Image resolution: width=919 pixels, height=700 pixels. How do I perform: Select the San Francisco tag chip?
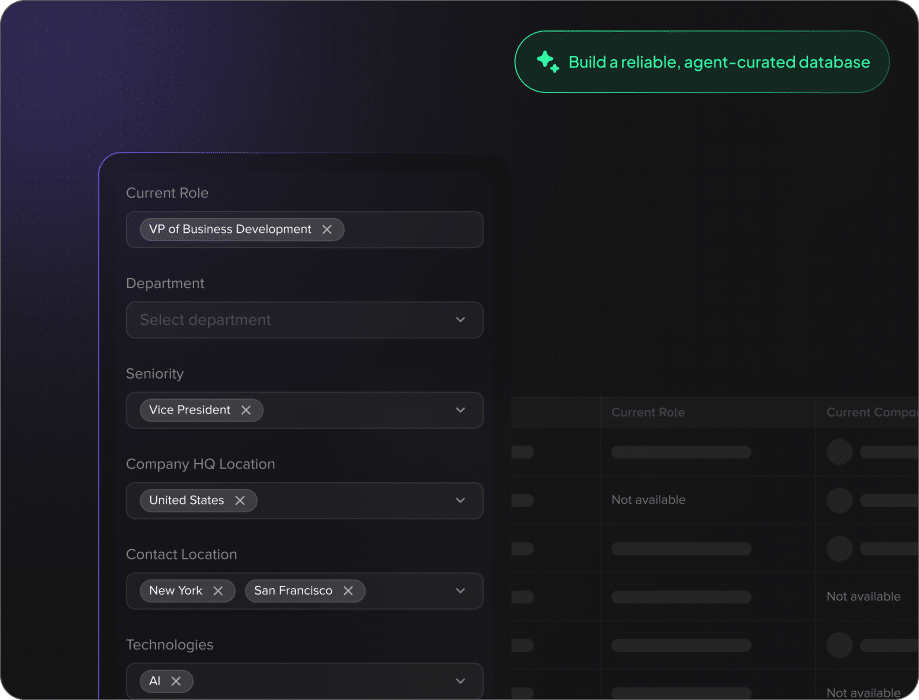[293, 591]
